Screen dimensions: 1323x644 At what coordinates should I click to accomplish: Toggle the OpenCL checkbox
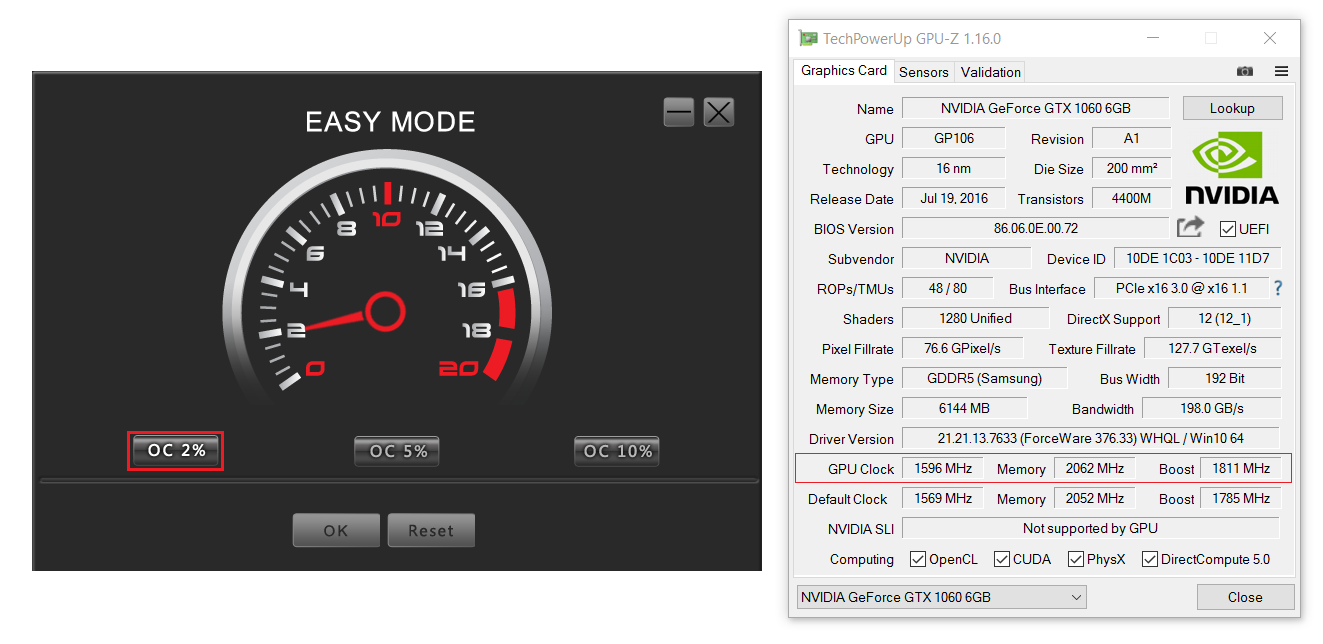point(918,559)
